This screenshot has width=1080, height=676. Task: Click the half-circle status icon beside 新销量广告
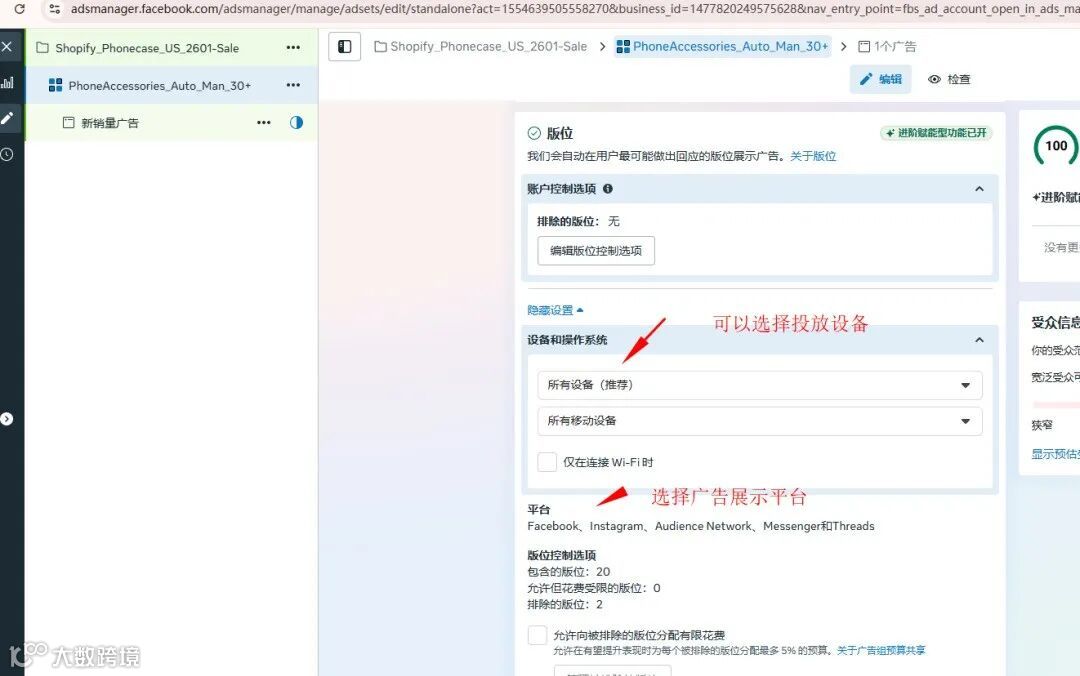click(296, 122)
